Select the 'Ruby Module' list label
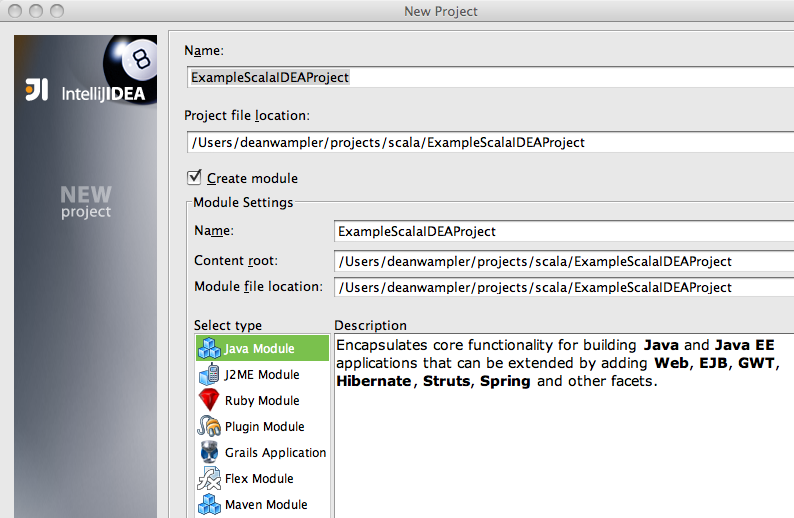 pos(262,401)
